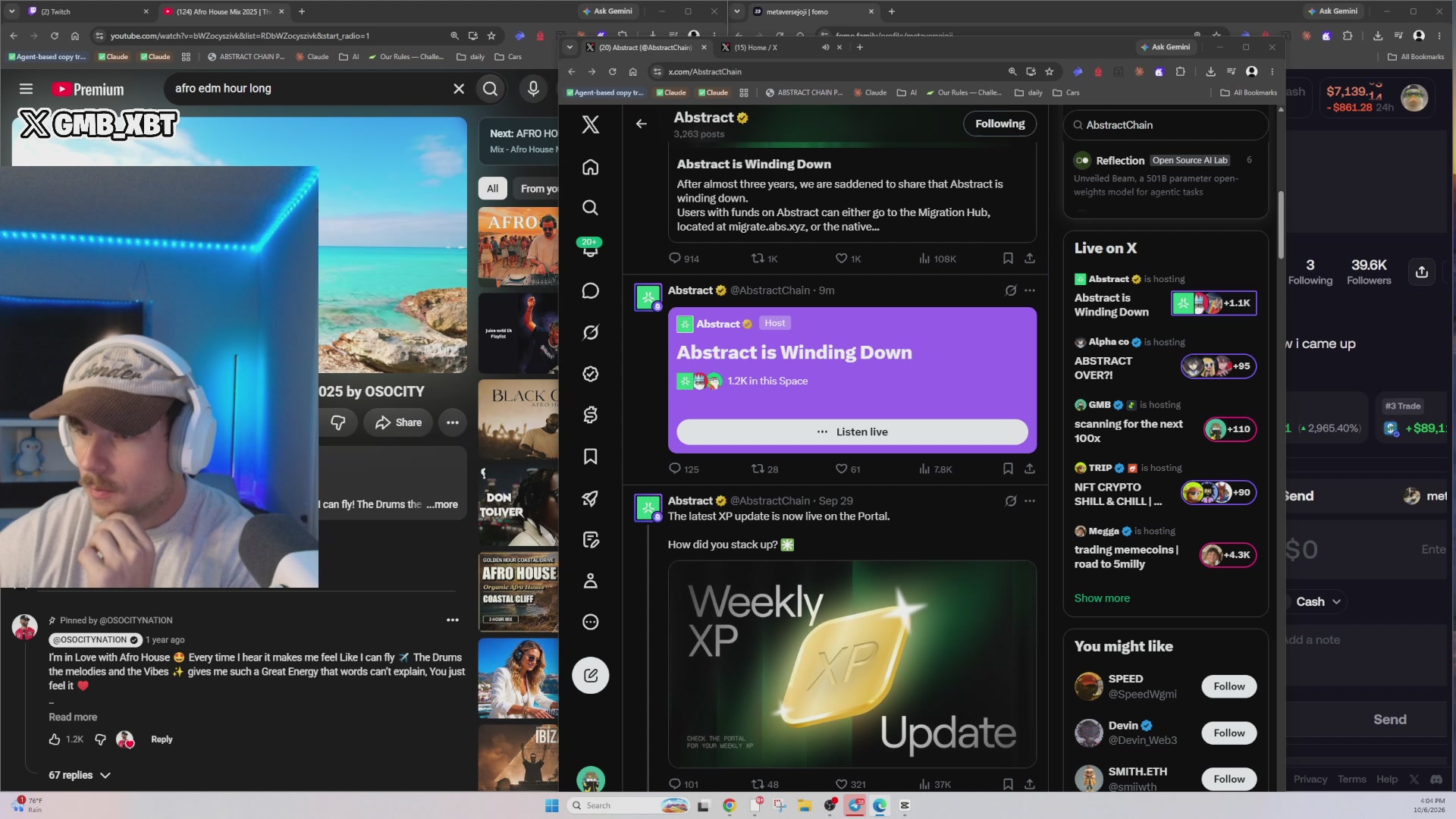1456x819 pixels.
Task: Click the Listen live button
Action: [x=852, y=431]
